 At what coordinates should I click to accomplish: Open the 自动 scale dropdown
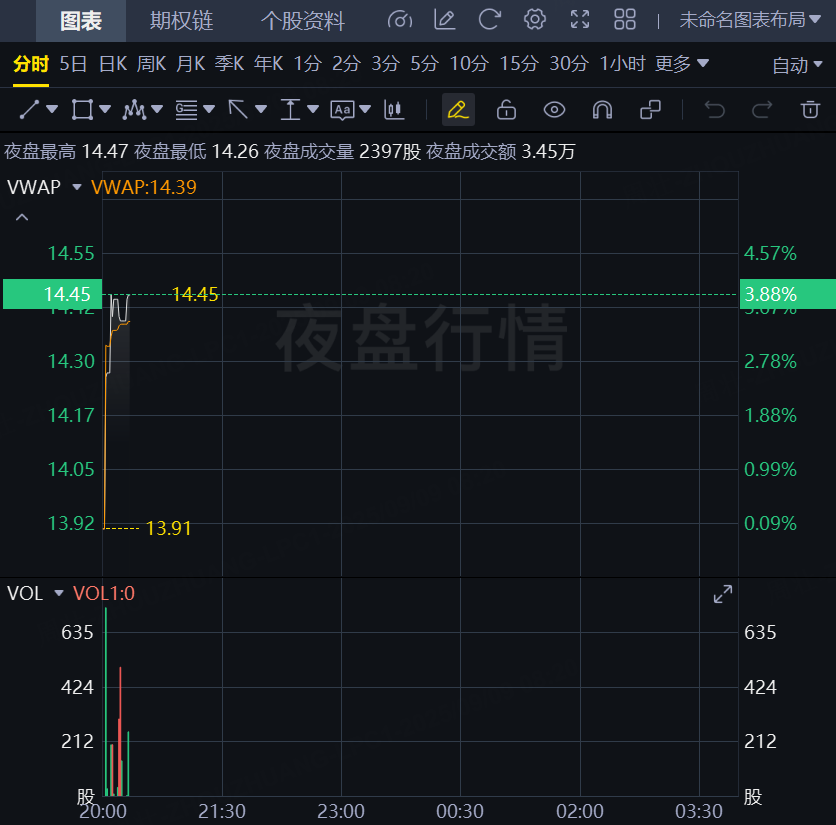tap(797, 65)
